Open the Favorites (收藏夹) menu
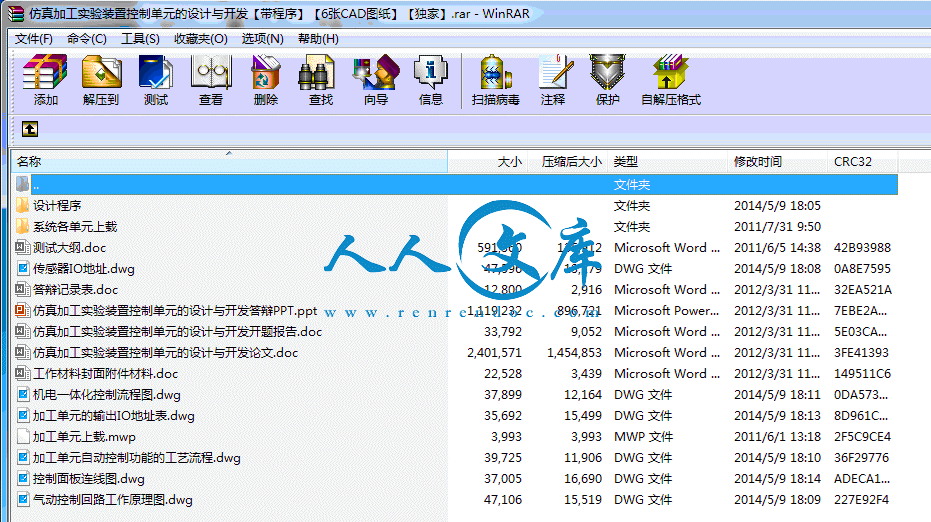 point(201,39)
